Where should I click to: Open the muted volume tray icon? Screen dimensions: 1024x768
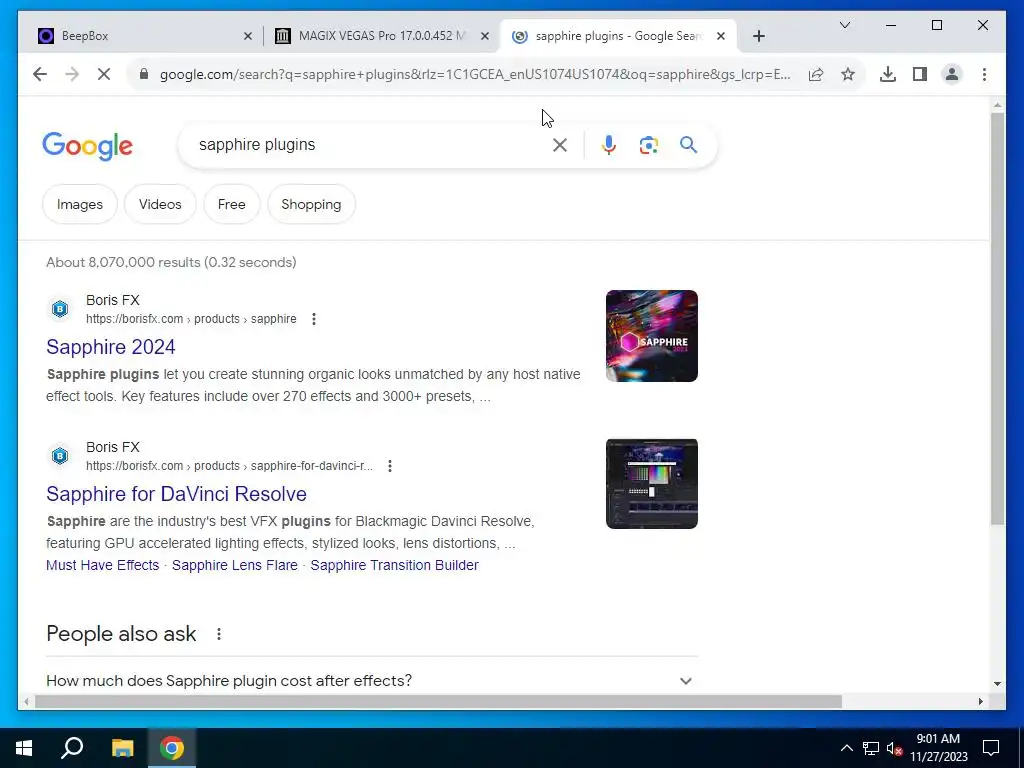894,748
